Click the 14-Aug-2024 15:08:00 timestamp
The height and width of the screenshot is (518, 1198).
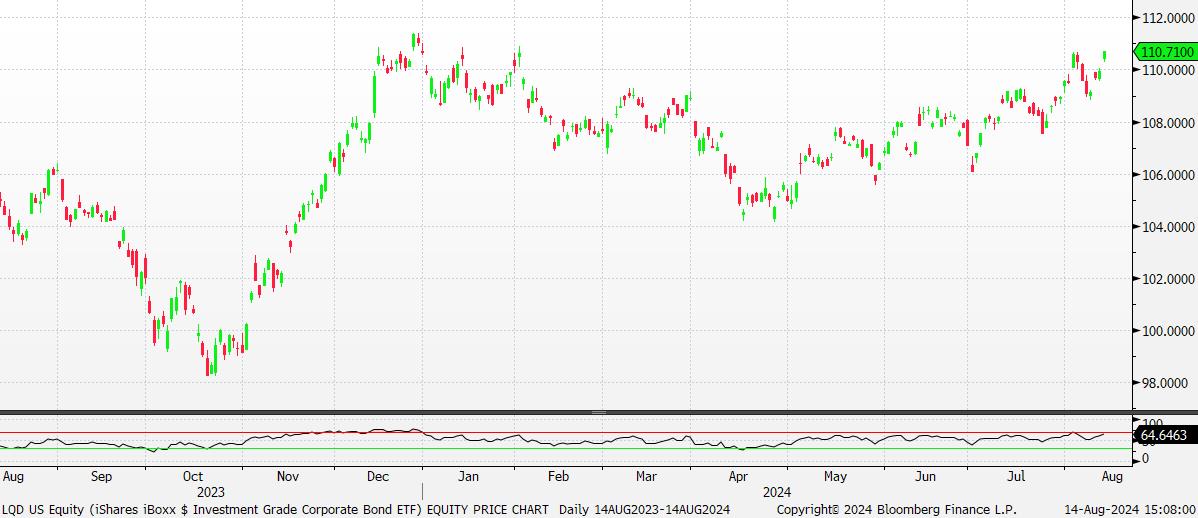click(x=1131, y=510)
